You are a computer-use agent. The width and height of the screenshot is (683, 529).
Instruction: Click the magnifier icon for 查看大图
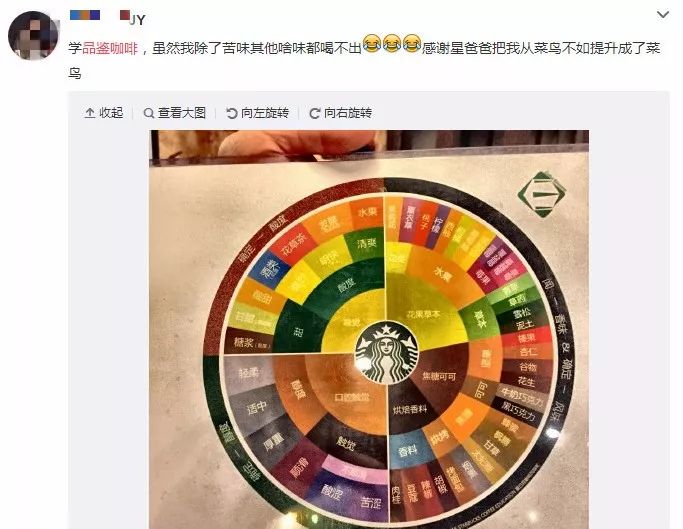(x=149, y=113)
